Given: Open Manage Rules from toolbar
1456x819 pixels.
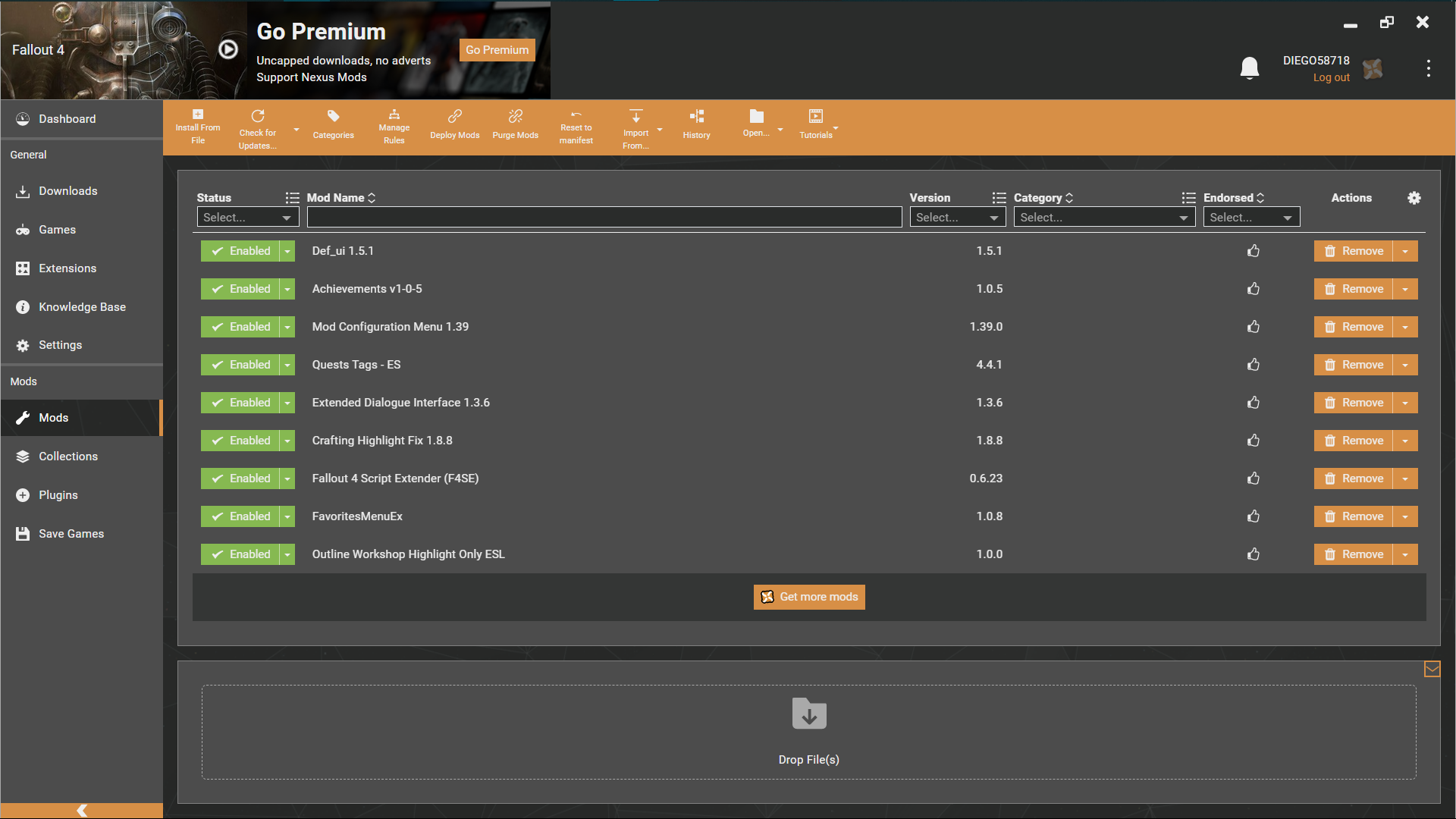Looking at the screenshot, I should coord(394,126).
